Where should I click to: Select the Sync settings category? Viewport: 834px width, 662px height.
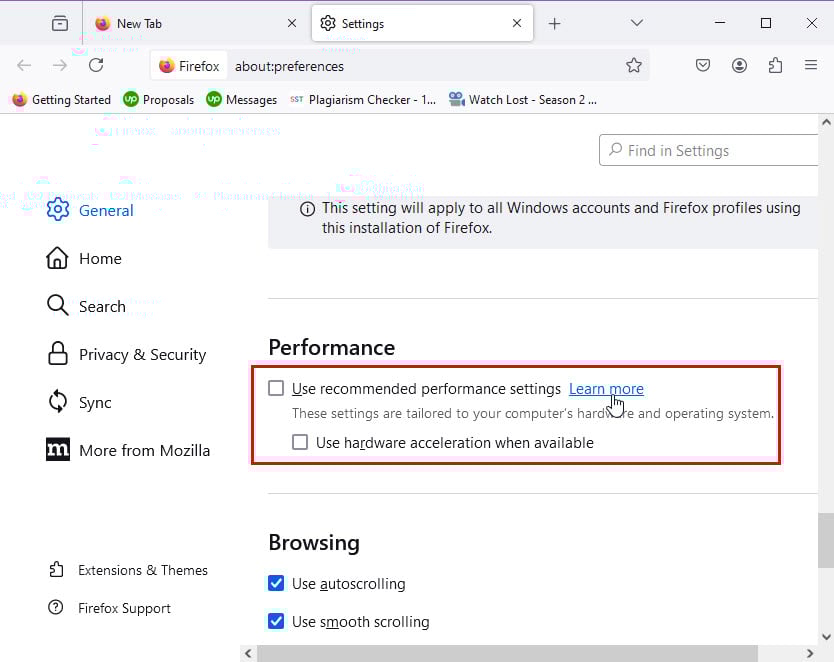click(x=95, y=402)
